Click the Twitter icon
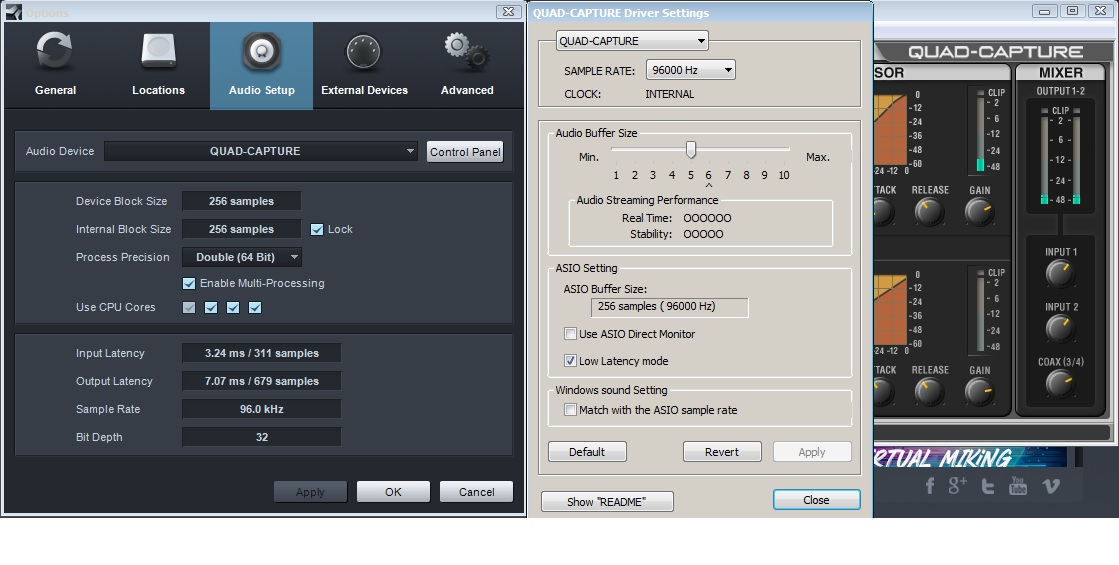The image size is (1119, 565). [x=988, y=487]
